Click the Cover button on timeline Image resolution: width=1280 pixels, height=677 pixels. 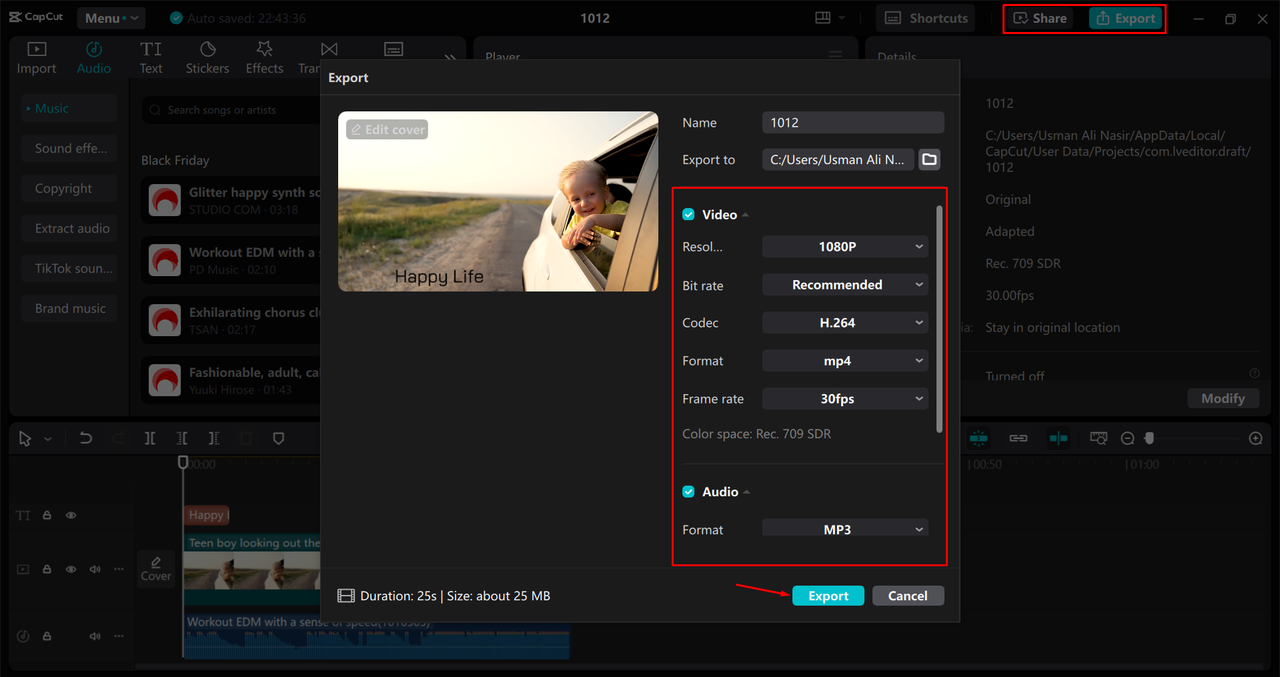tap(156, 569)
